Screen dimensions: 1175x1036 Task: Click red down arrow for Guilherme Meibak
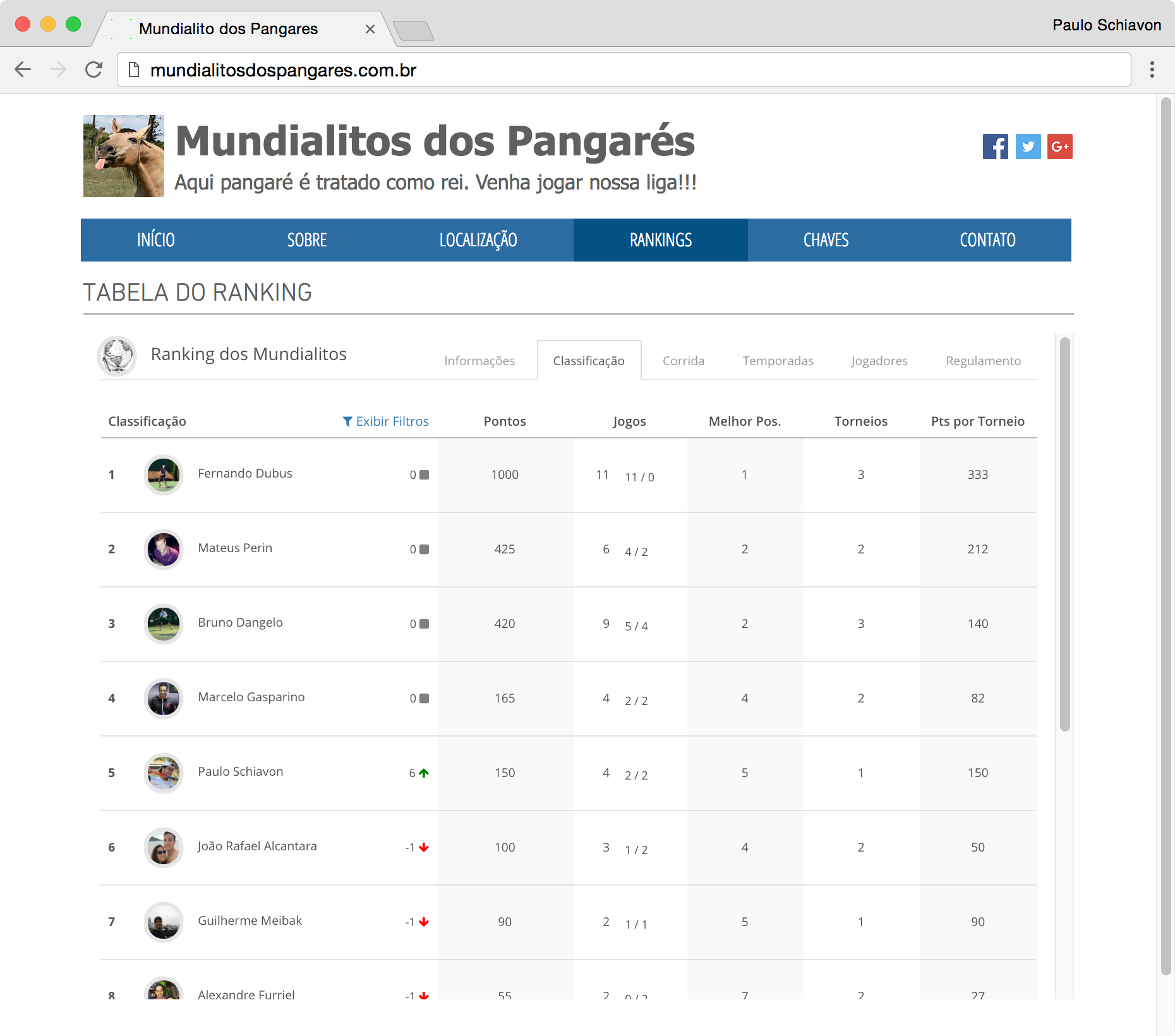[x=424, y=922]
